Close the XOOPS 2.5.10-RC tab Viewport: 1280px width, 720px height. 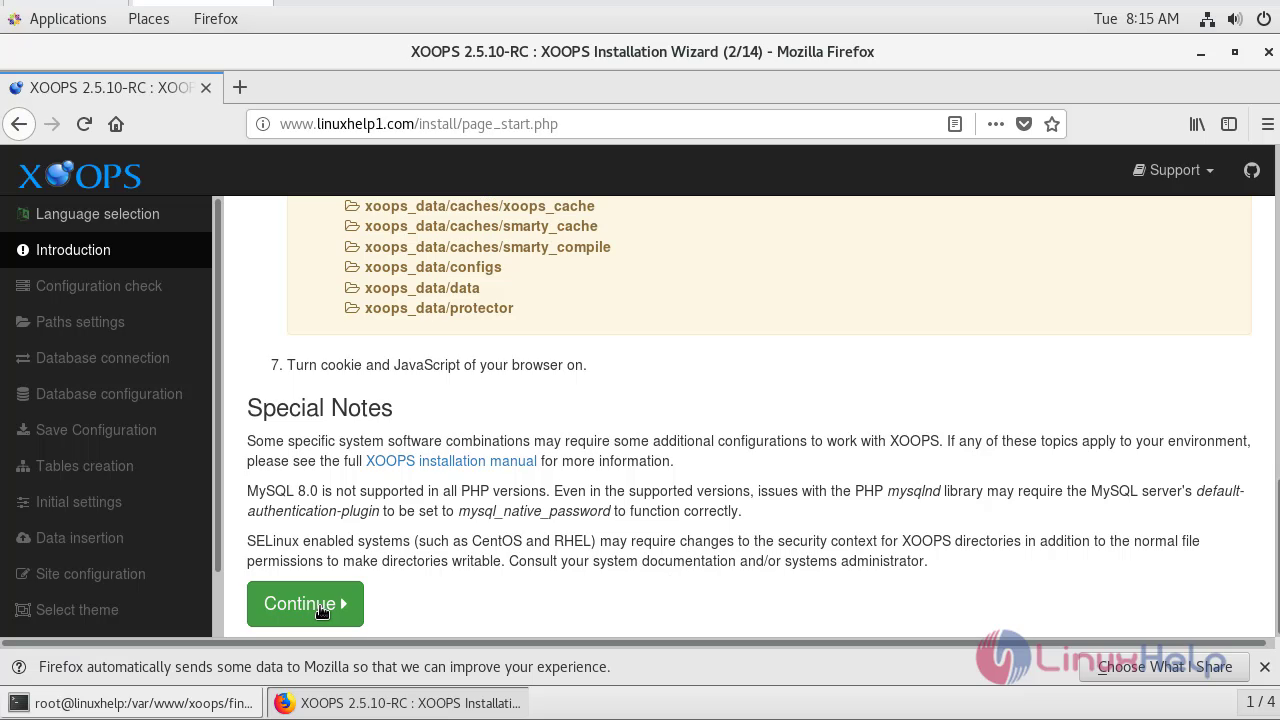[x=206, y=88]
